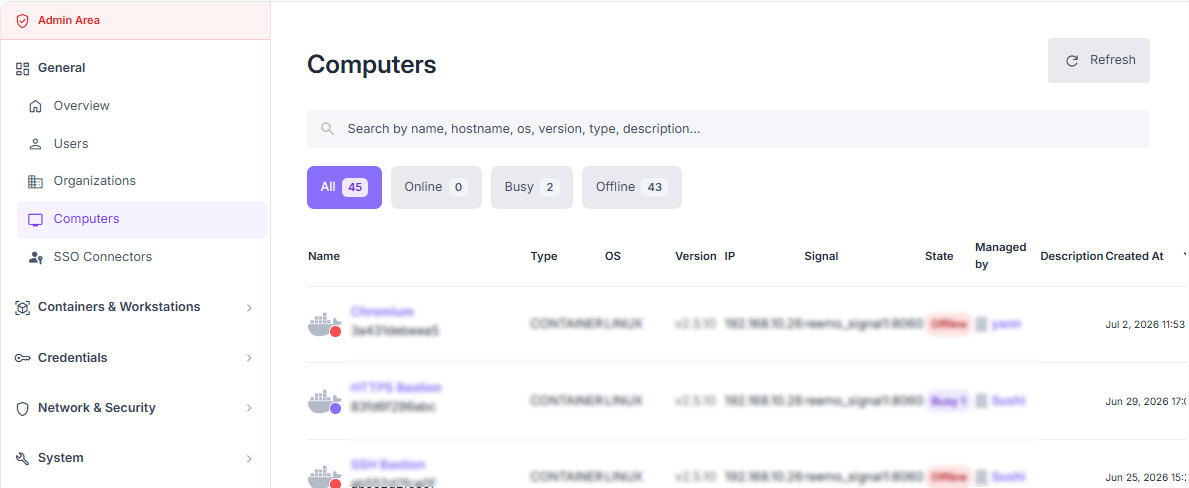The image size is (1189, 488).
Task: Click the General grid icon
Action: (23, 68)
